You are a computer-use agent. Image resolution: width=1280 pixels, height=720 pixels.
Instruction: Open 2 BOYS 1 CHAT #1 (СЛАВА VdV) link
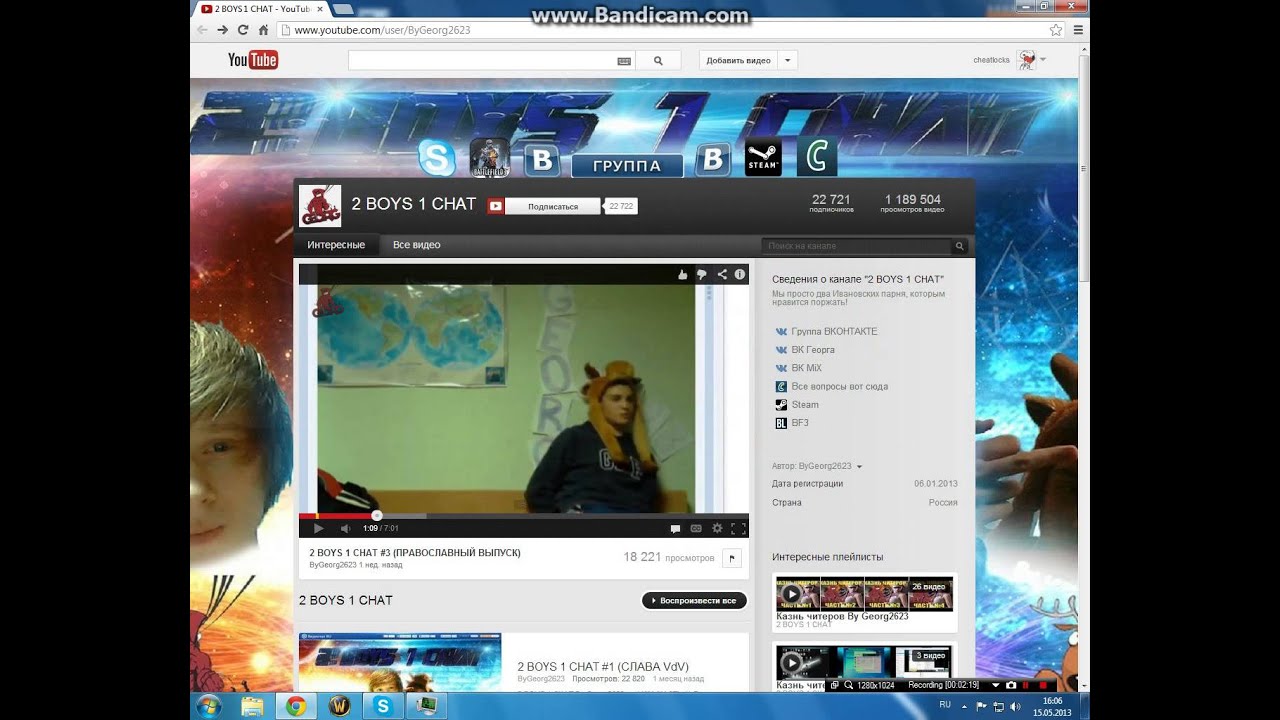[x=603, y=667]
